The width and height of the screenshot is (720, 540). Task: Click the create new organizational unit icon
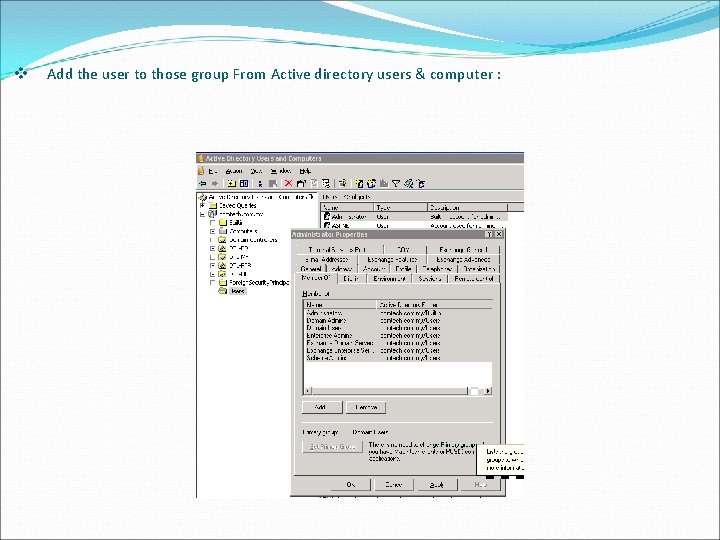[384, 184]
